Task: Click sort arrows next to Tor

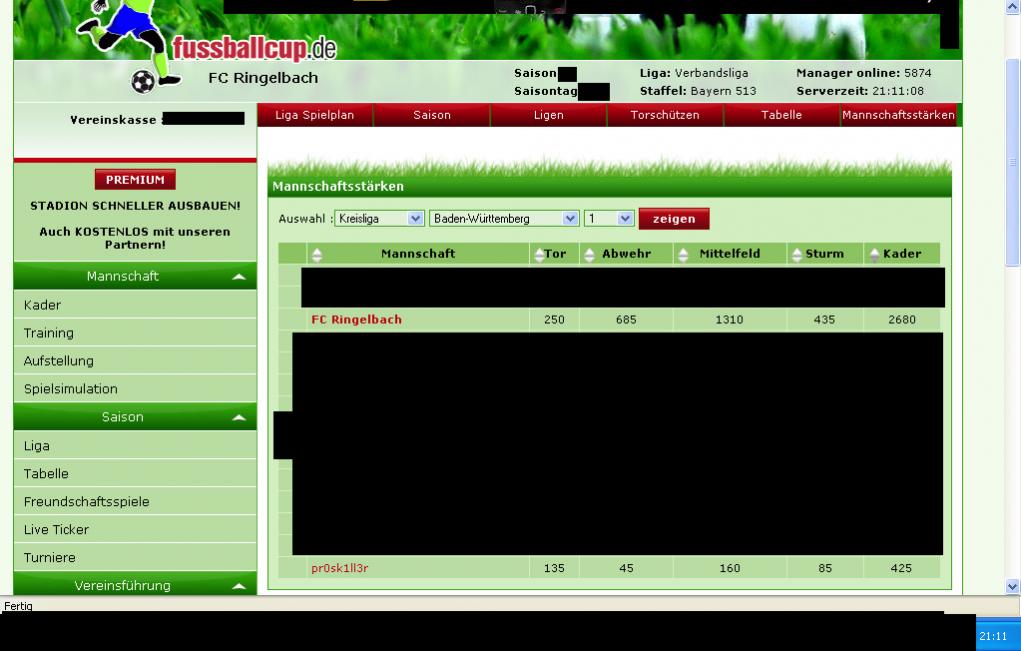Action: (x=540, y=254)
